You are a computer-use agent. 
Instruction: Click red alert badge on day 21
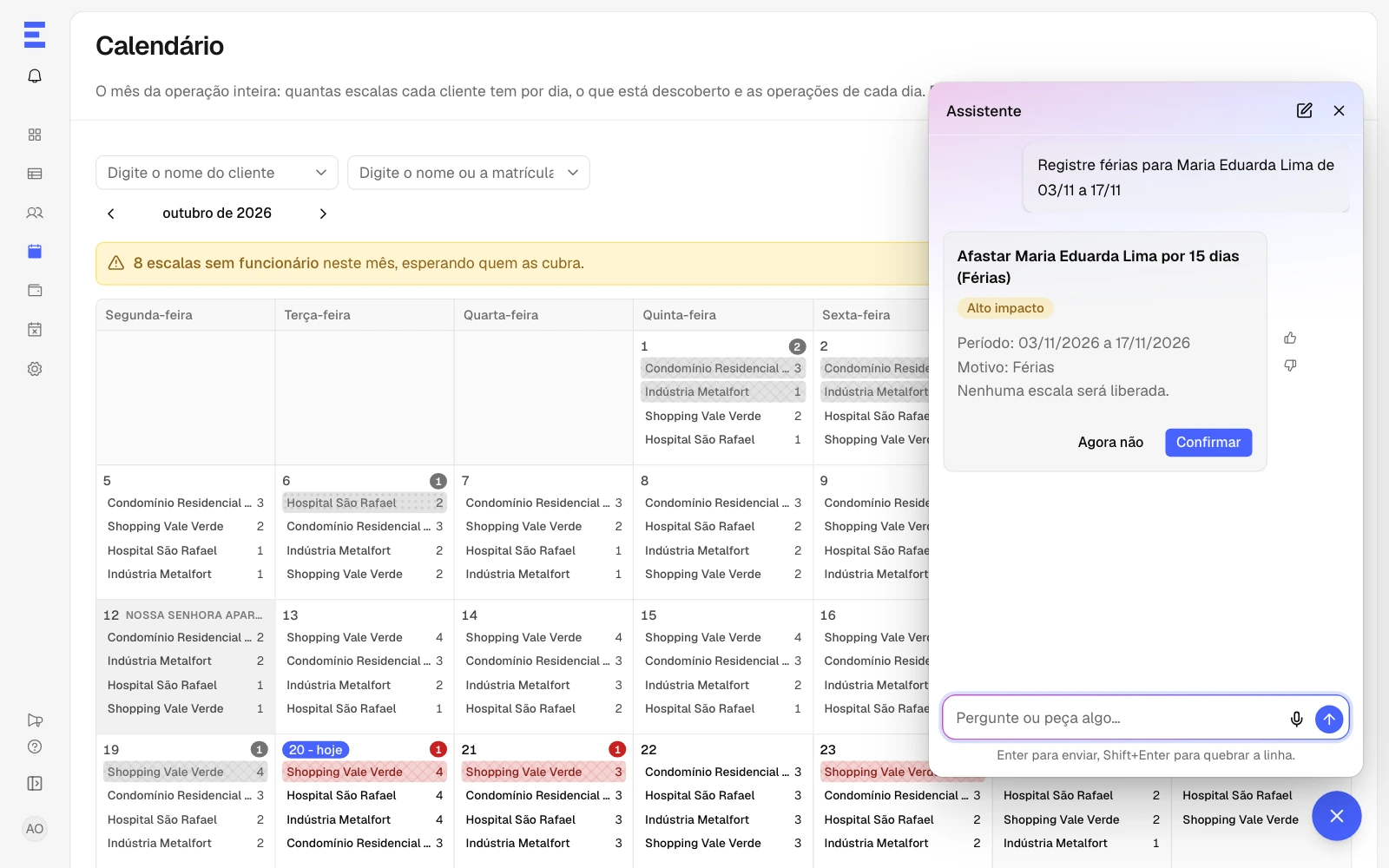point(617,750)
